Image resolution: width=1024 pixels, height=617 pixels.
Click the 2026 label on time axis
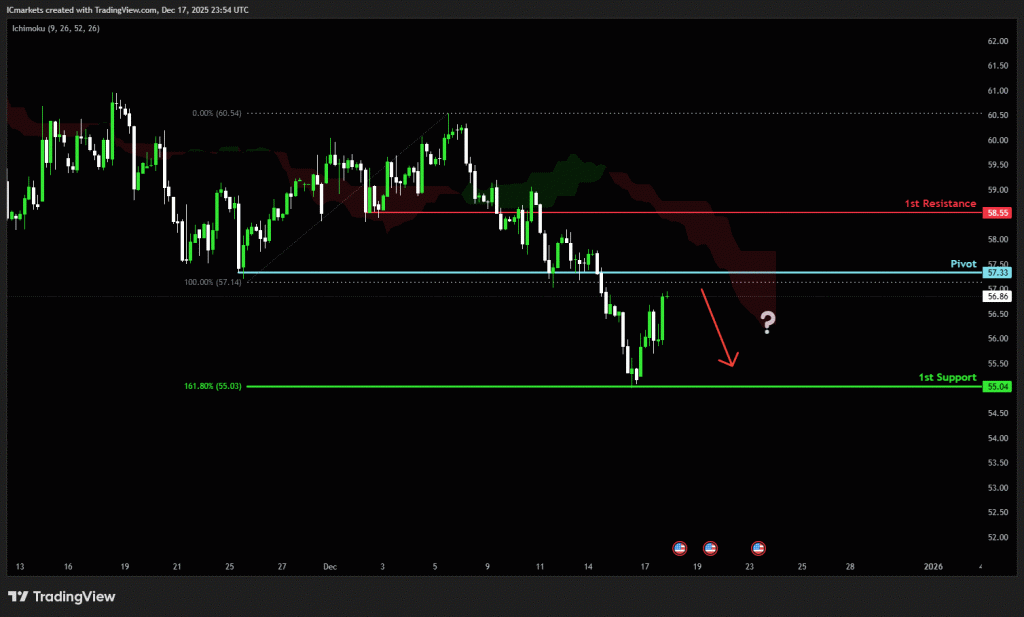pyautogui.click(x=933, y=566)
